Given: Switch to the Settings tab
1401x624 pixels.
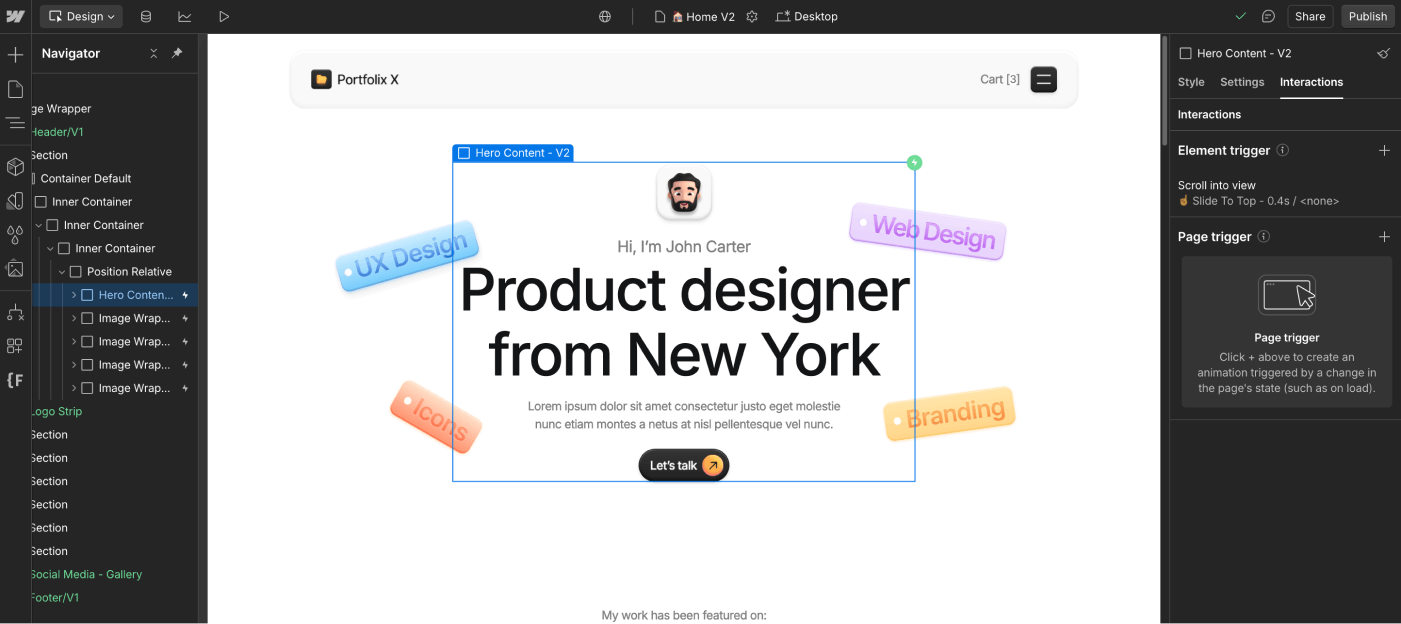Looking at the screenshot, I should pos(1241,82).
